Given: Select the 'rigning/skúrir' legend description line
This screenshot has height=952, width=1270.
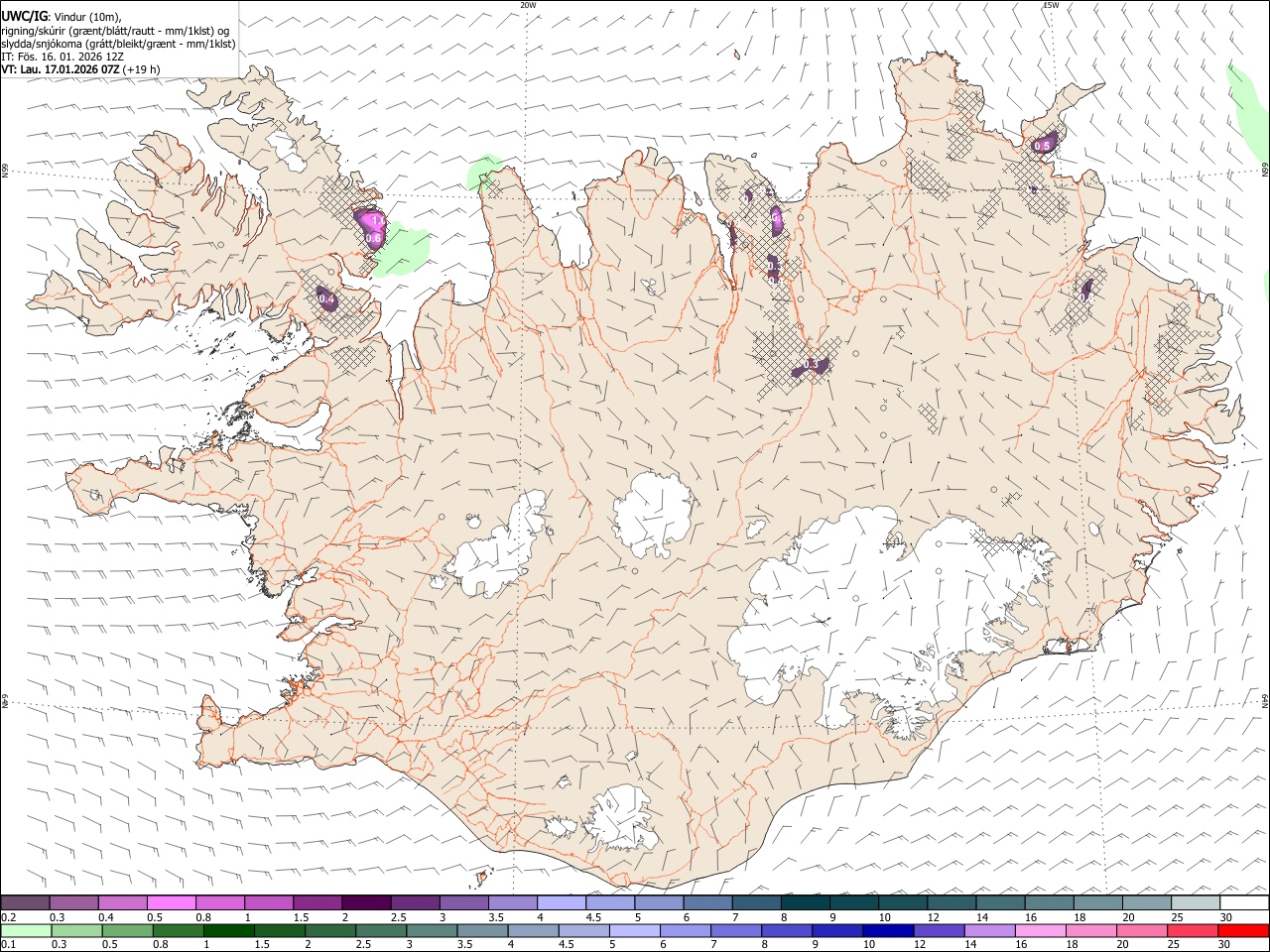Looking at the screenshot, I should coord(115,31).
